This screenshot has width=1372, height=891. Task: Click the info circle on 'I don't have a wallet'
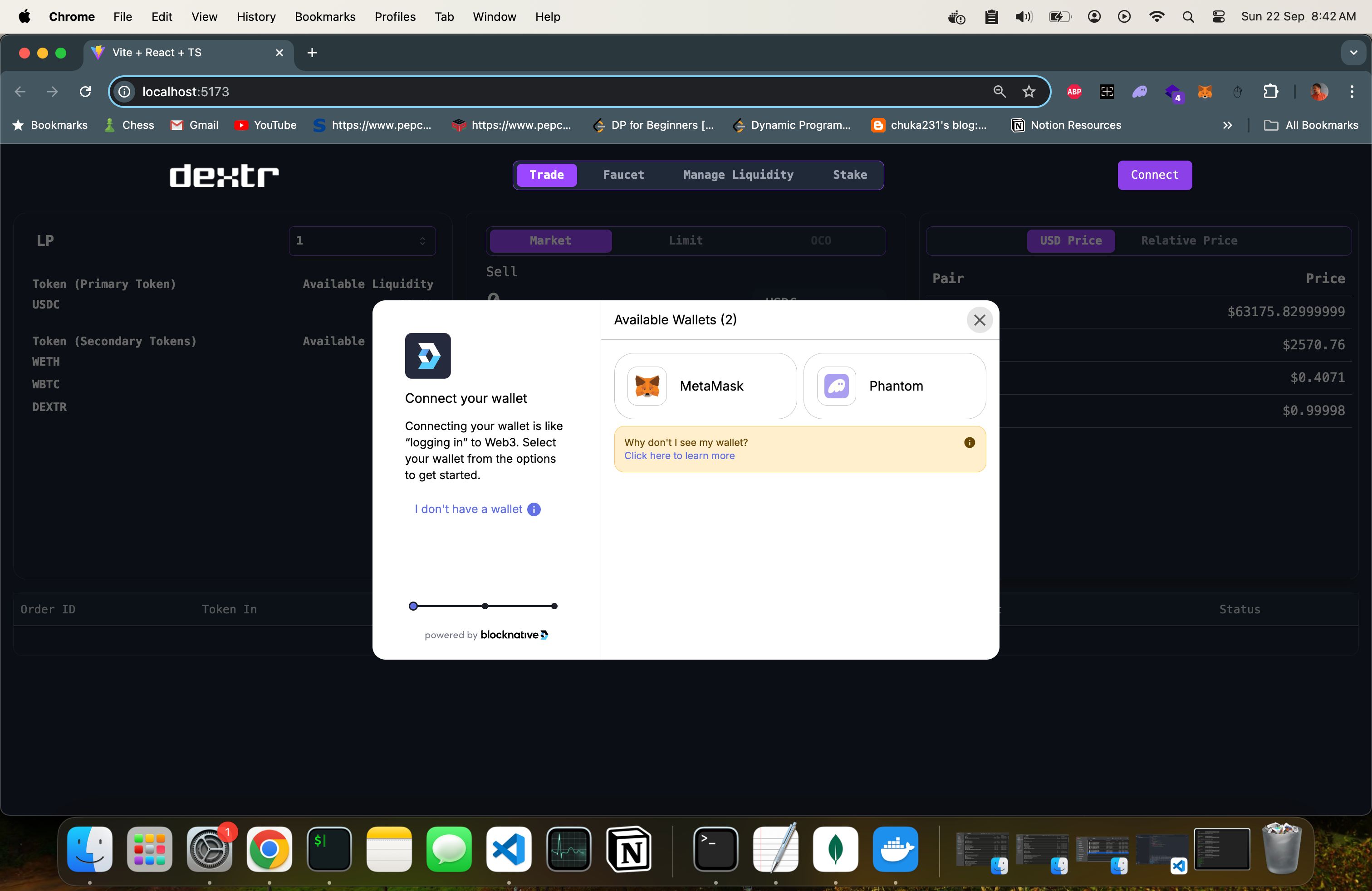coord(533,509)
